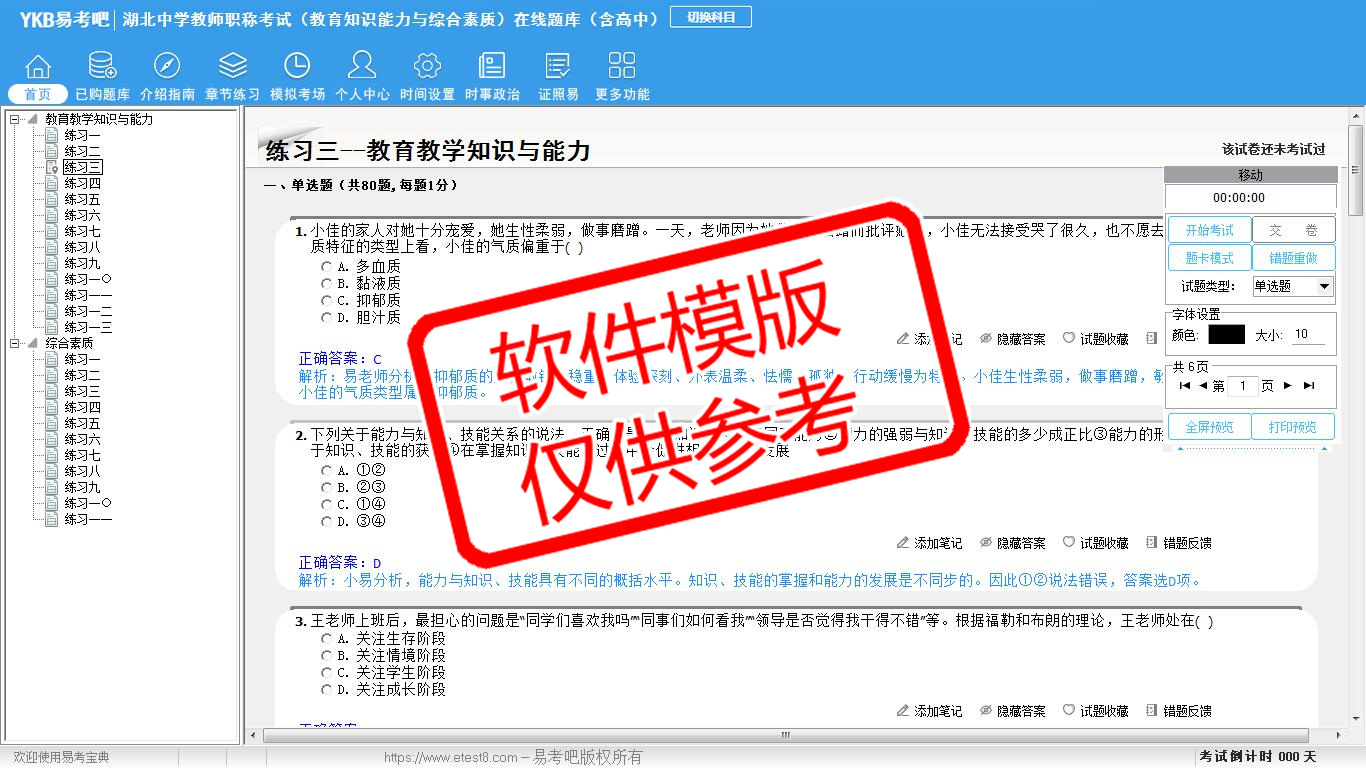The width and height of the screenshot is (1366, 768).
Task: Select option A. ①② in question 2
Action: pyautogui.click(x=326, y=471)
